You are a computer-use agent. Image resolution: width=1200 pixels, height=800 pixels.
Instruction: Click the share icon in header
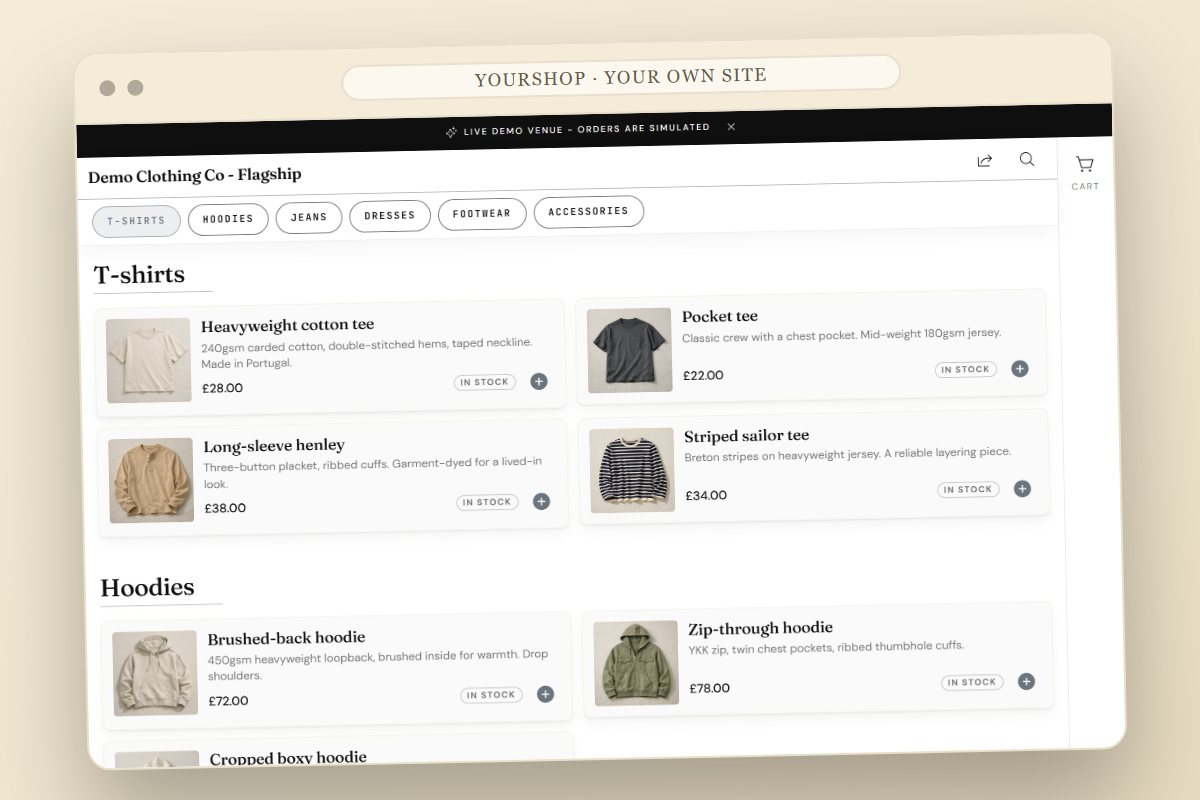(x=985, y=161)
